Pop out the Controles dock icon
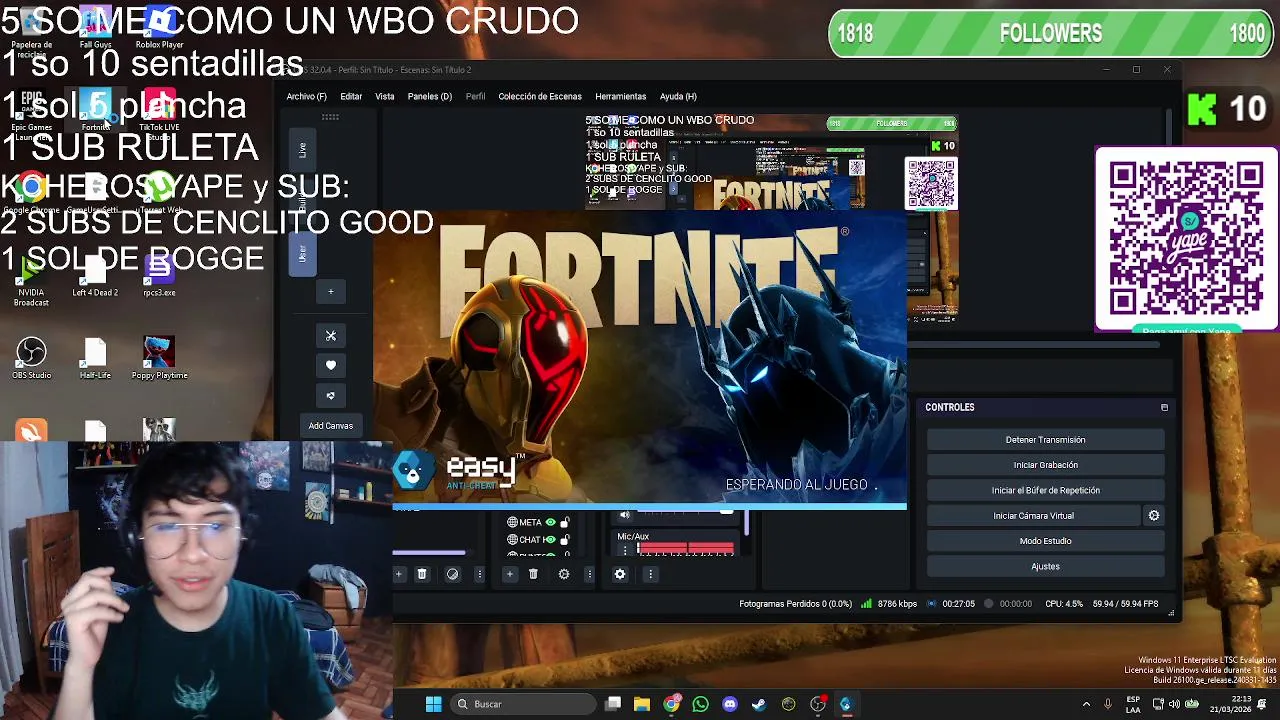 pyautogui.click(x=1164, y=408)
